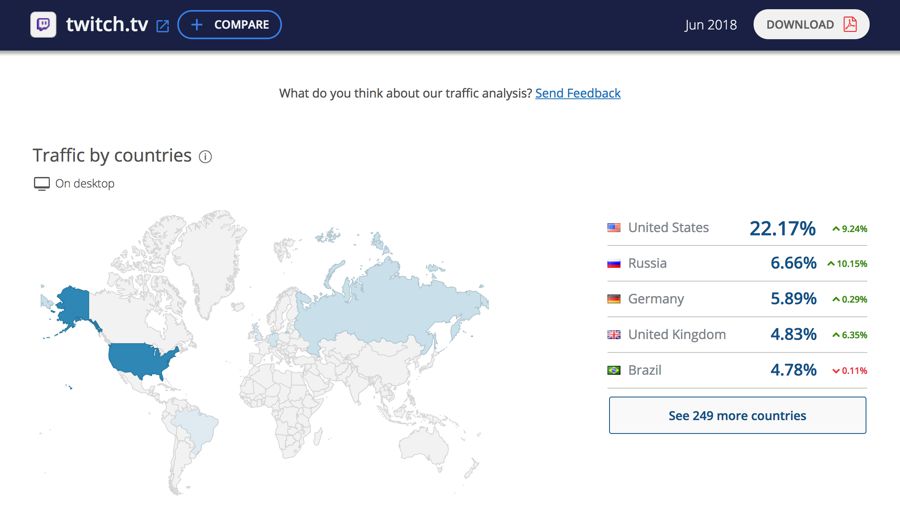
Task: Select the Brazil country name
Action: [645, 370]
